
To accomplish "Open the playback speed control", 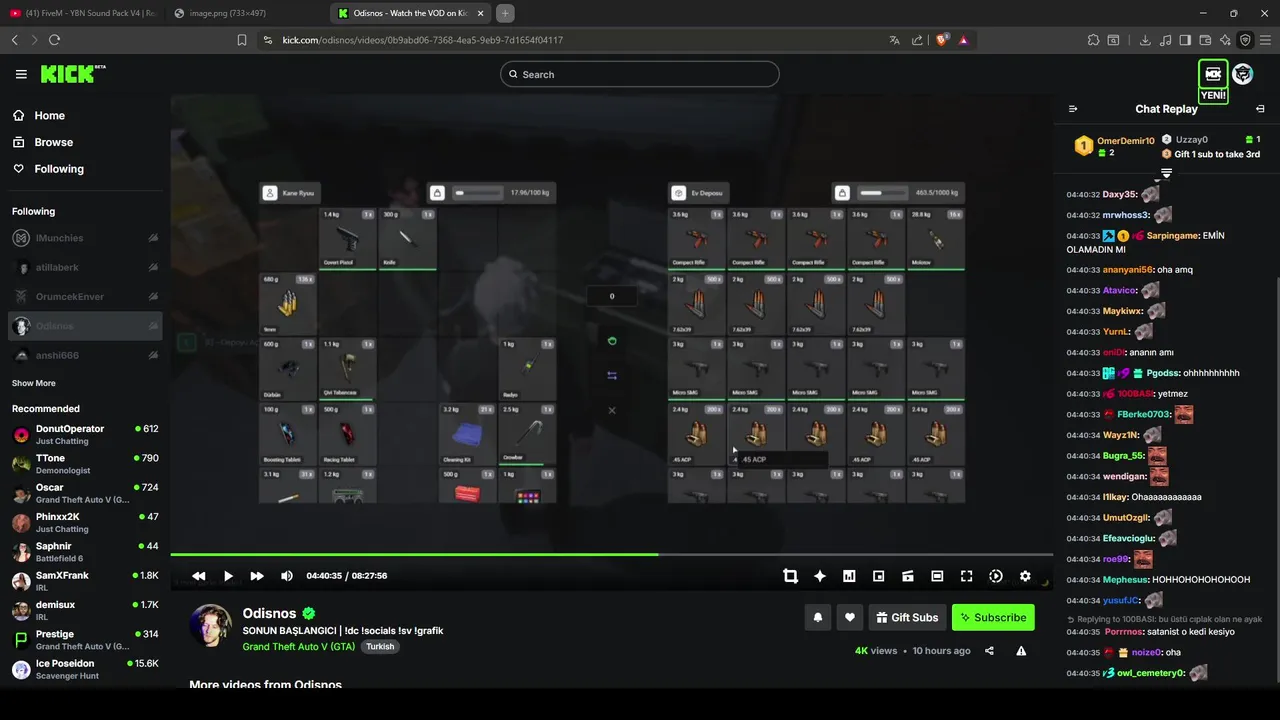I will (x=996, y=576).
